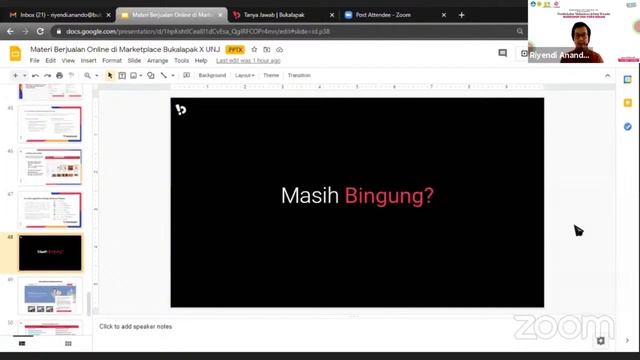The width and height of the screenshot is (640, 360).
Task: Go forward in browser
Action: pos(25,31)
